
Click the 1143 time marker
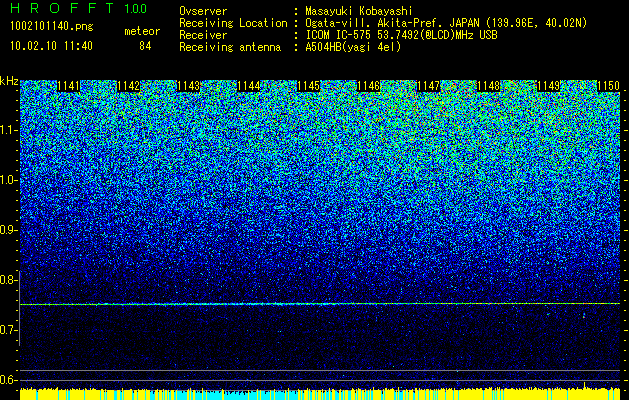[x=188, y=86]
